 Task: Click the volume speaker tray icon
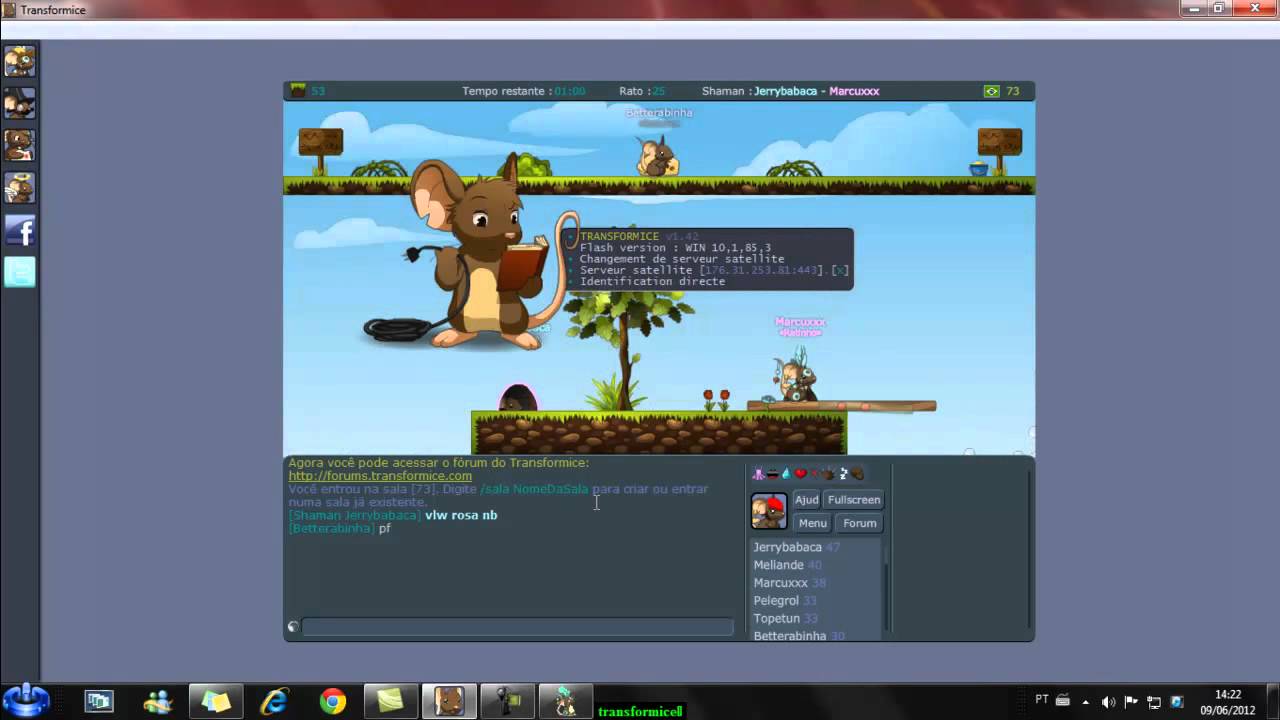click(1108, 702)
